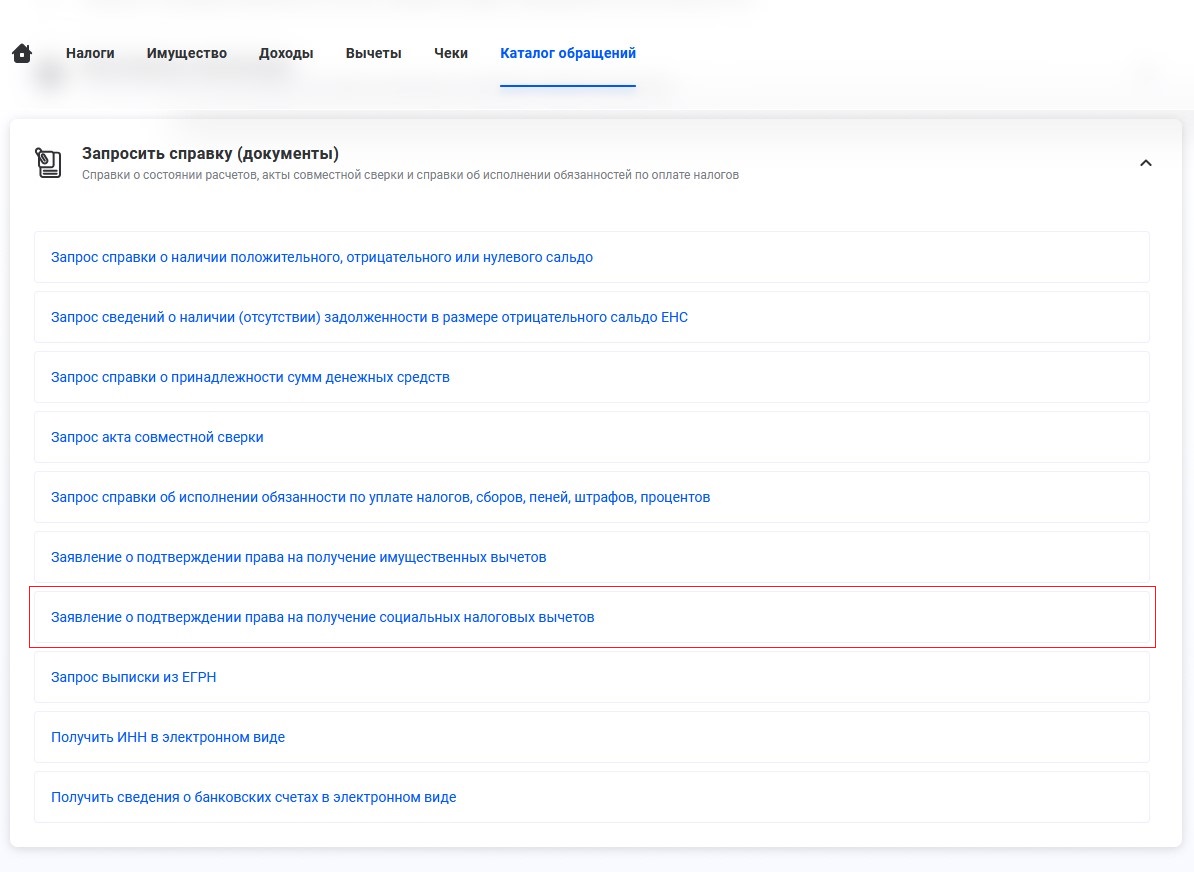Open the Налоги tab
The image size is (1194, 872).
point(90,54)
